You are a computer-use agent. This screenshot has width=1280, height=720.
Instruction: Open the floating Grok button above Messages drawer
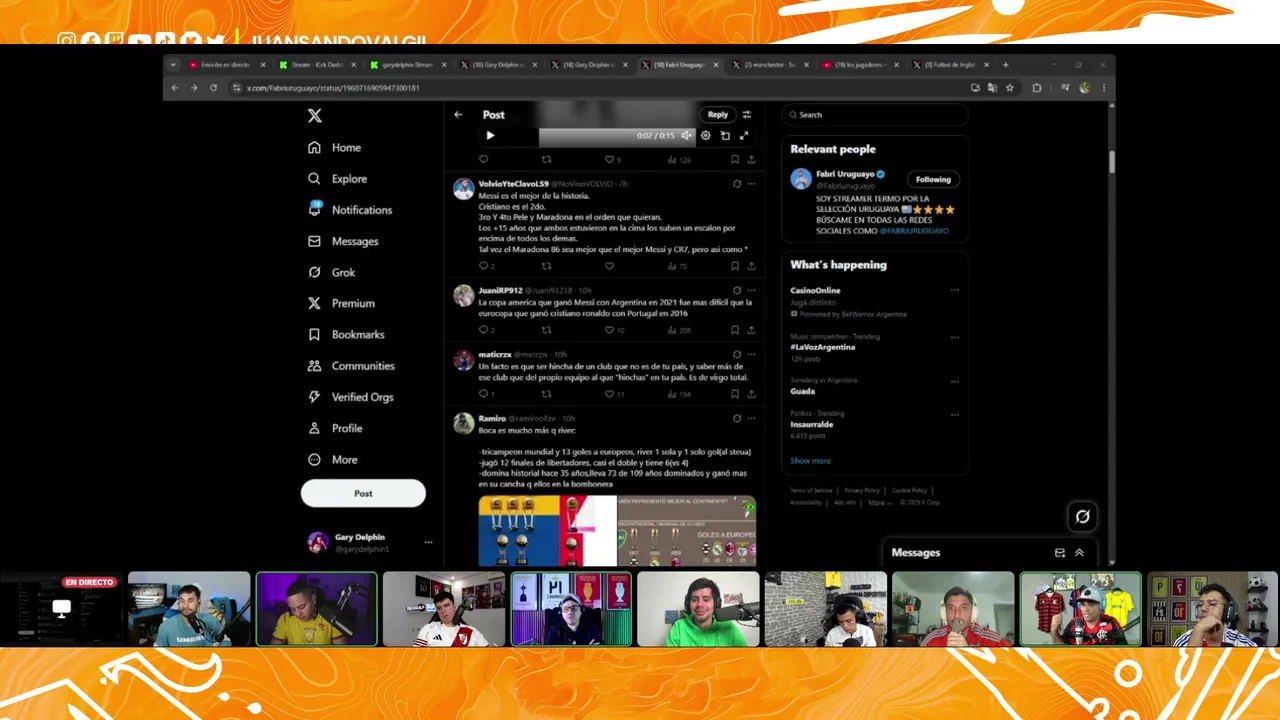(1082, 516)
